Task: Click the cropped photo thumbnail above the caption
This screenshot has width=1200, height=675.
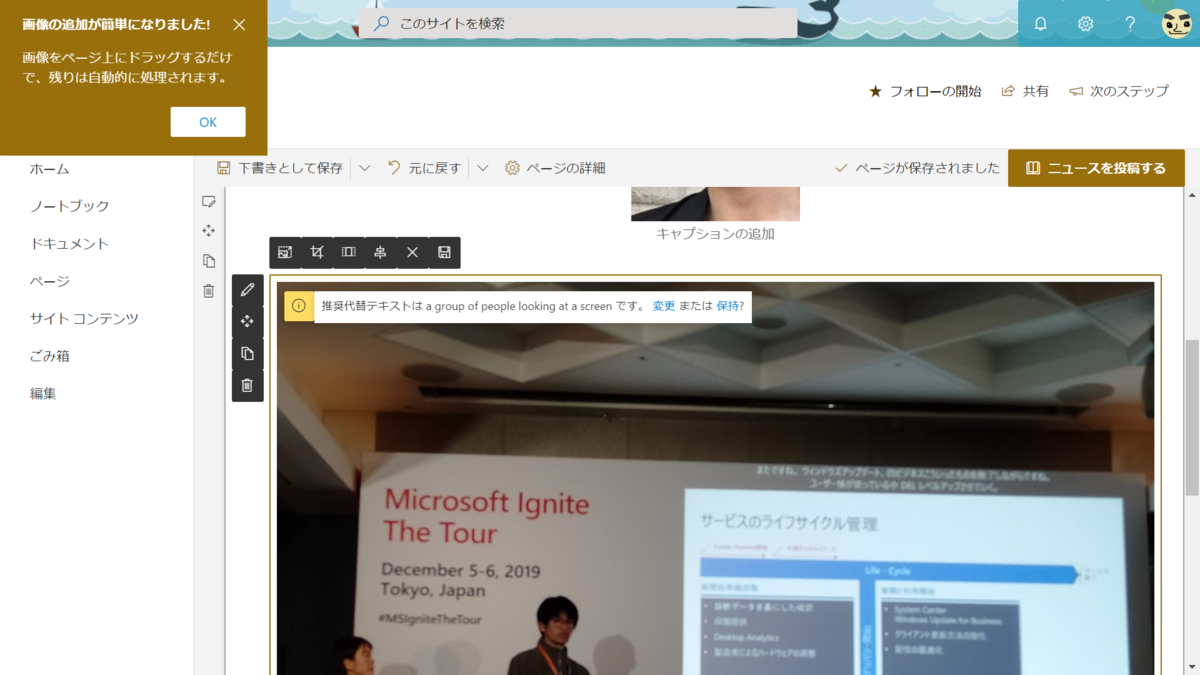Action: click(x=715, y=203)
